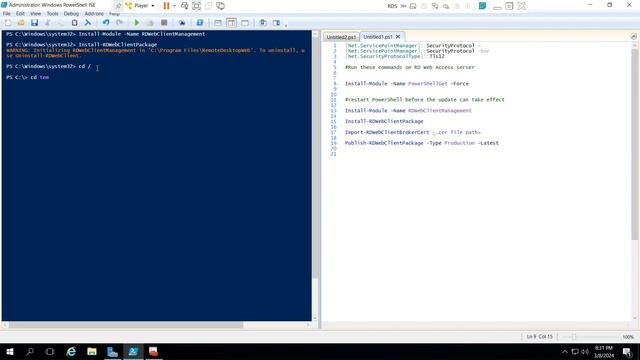The height and width of the screenshot is (360, 640).
Task: Stop operation using the square stop icon
Action: 164,23
